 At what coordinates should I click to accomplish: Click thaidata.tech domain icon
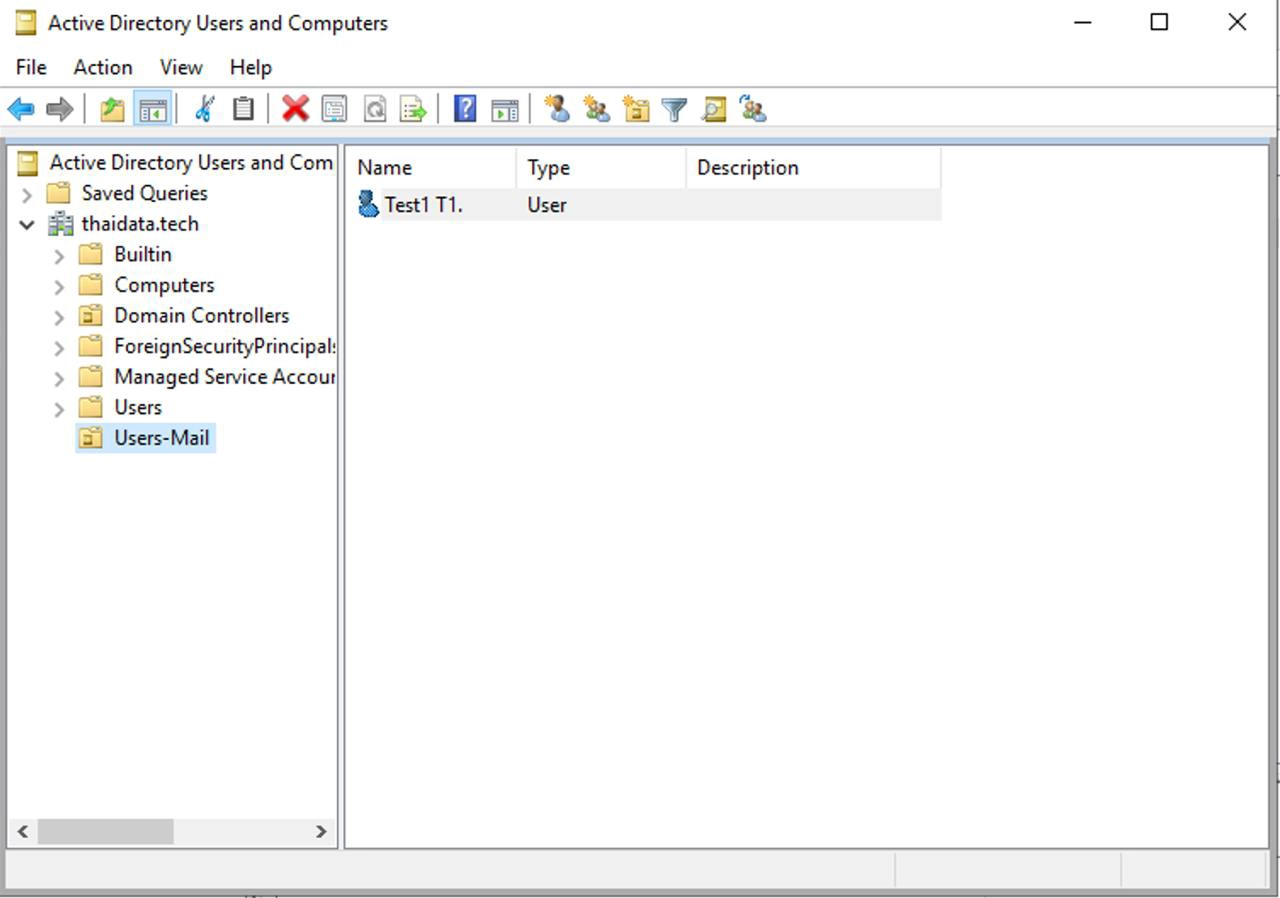click(61, 224)
